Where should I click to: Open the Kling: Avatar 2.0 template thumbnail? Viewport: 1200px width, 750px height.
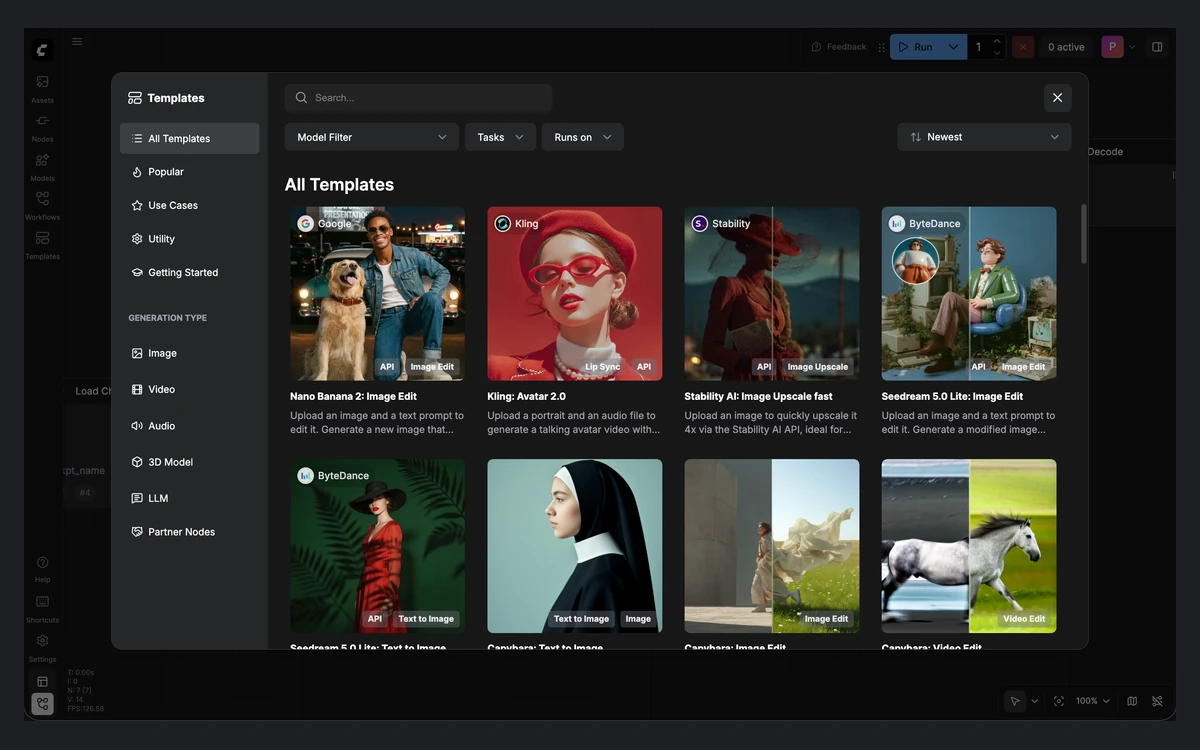pos(575,294)
